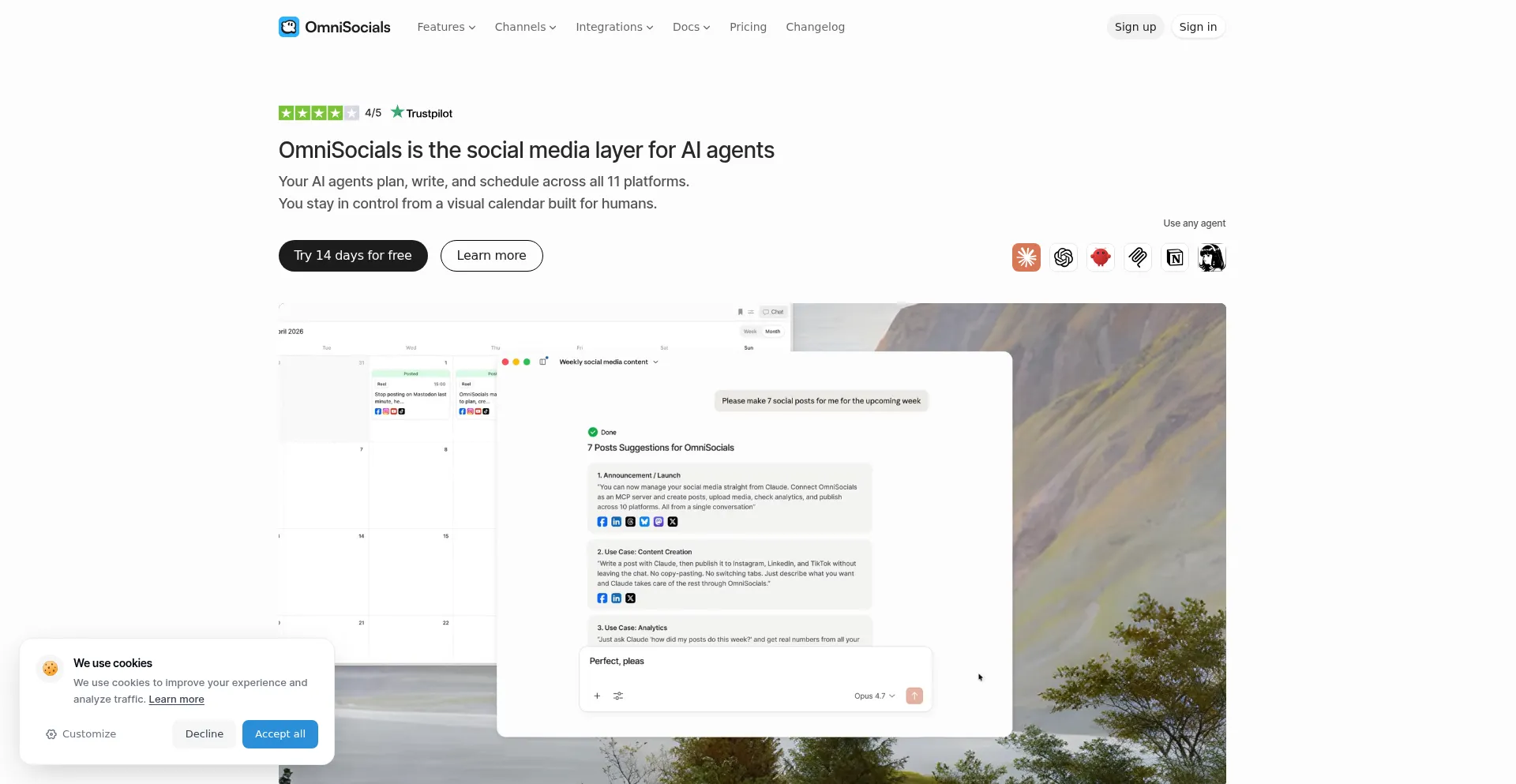Open the Integrations dropdown
Image resolution: width=1516 pixels, height=784 pixels.
click(x=614, y=27)
